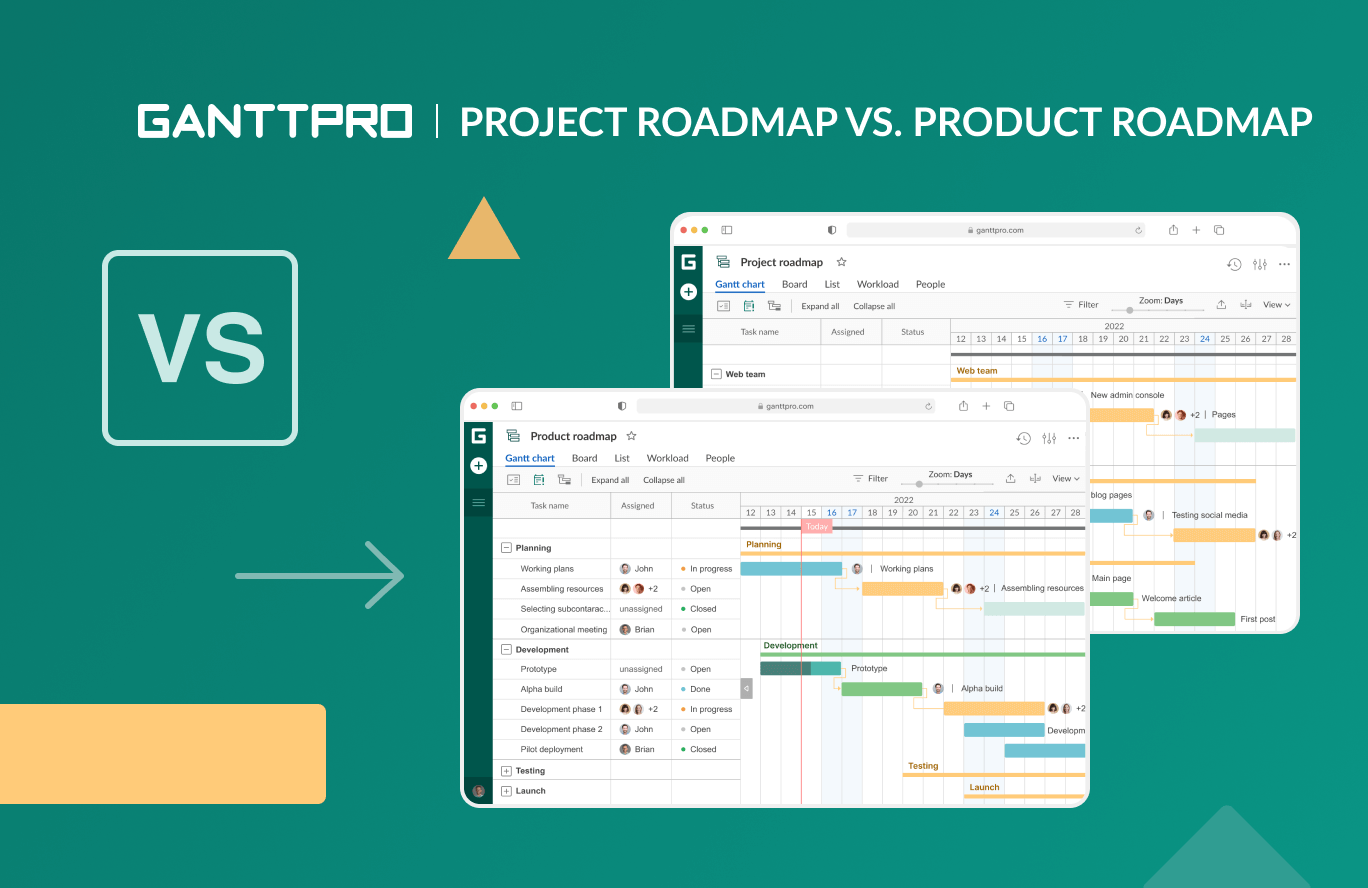
Task: Switch to Board tab in Project roadmap window
Action: tap(795, 284)
